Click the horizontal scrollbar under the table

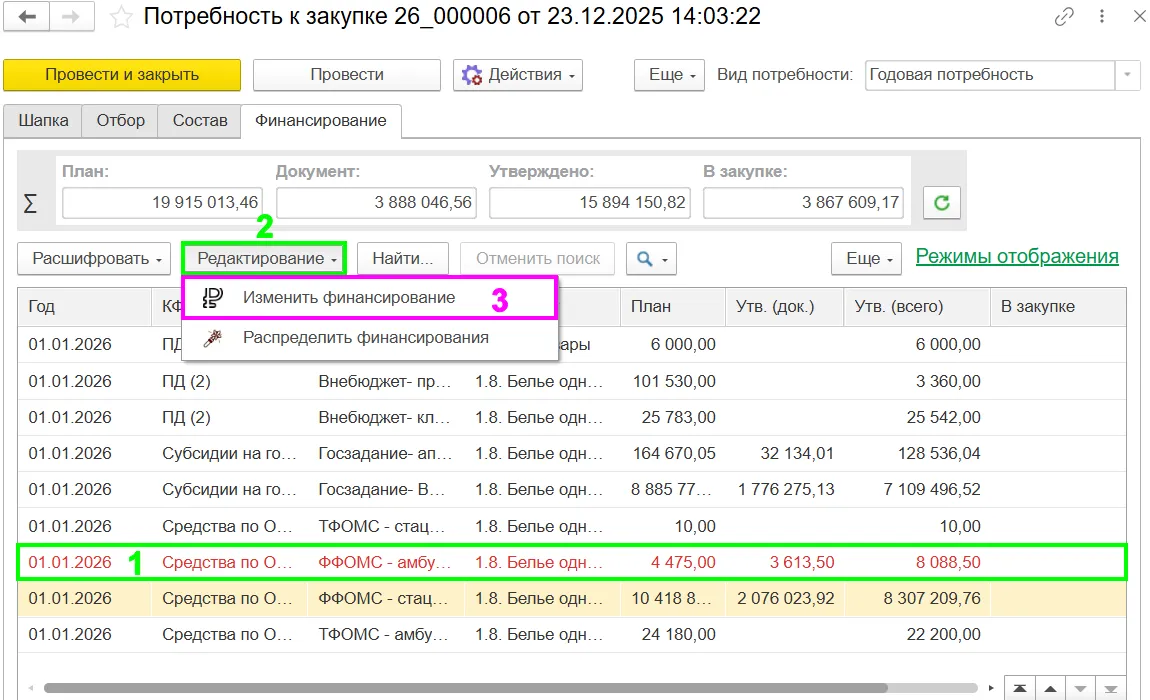click(466, 688)
